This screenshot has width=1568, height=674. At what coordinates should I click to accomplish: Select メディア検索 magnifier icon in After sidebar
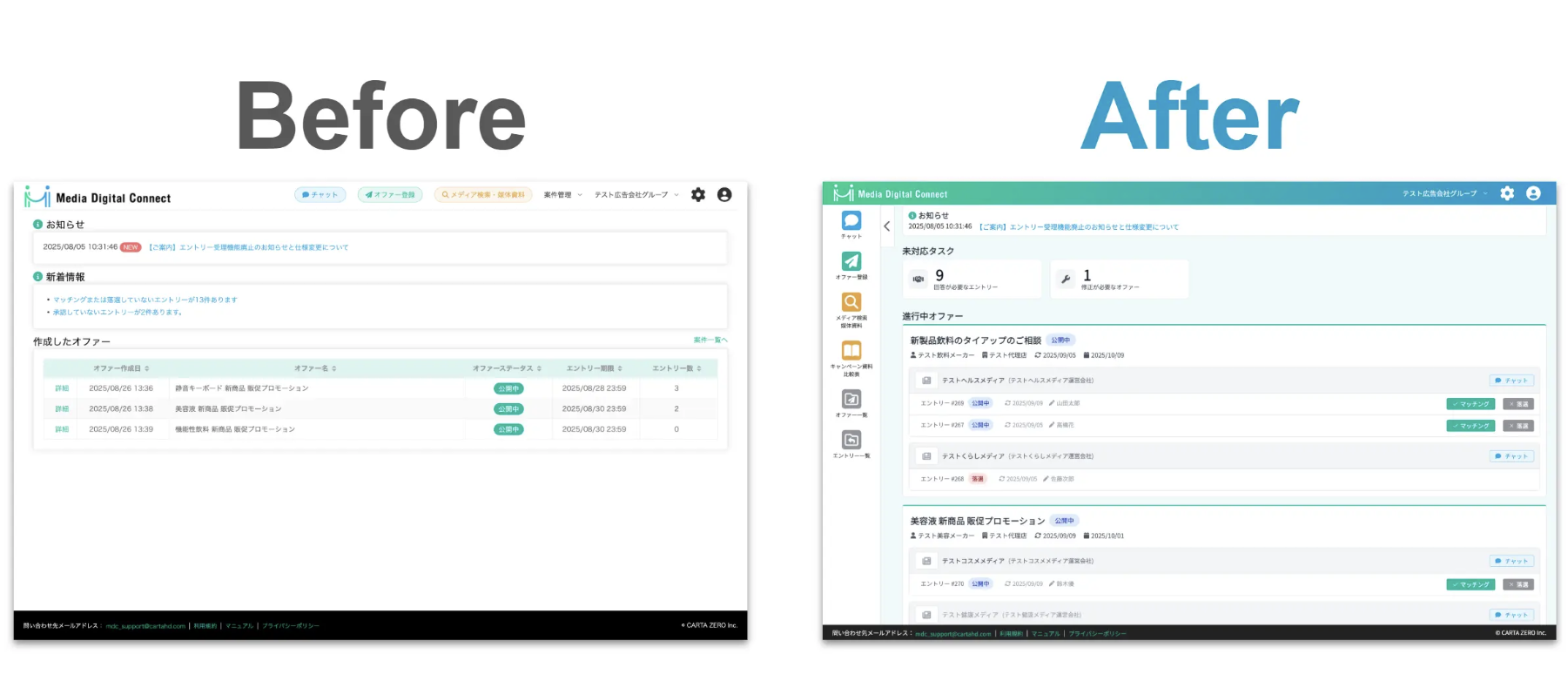(851, 302)
